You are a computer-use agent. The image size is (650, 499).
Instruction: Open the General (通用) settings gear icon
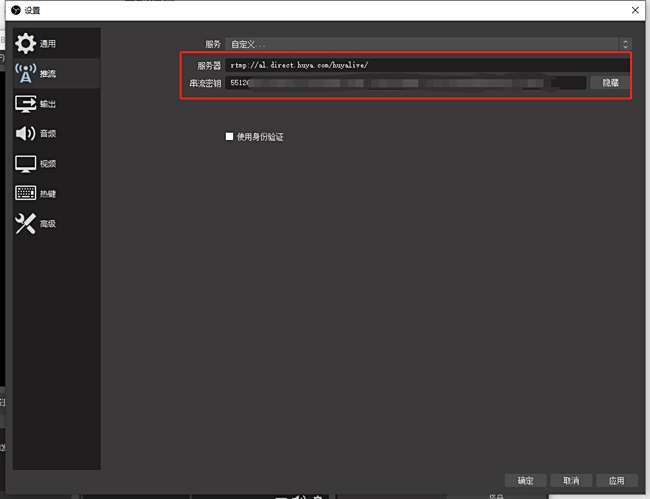tap(25, 44)
